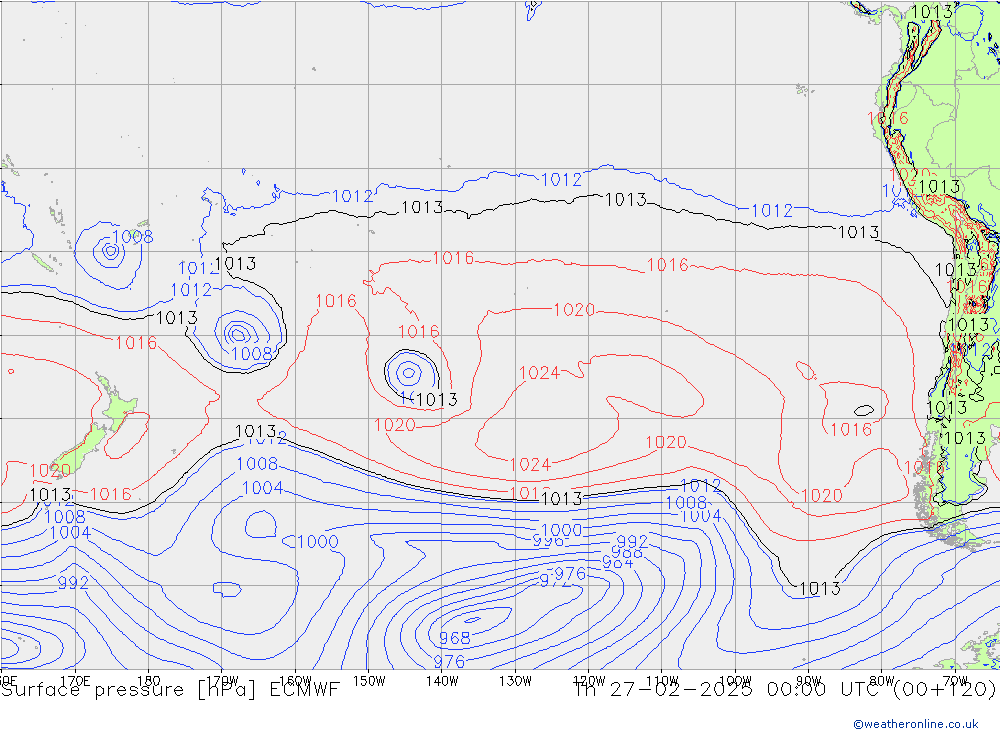Image resolution: width=1000 pixels, height=733 pixels.
Task: Click the 972 isobar label
Action: coord(555,581)
